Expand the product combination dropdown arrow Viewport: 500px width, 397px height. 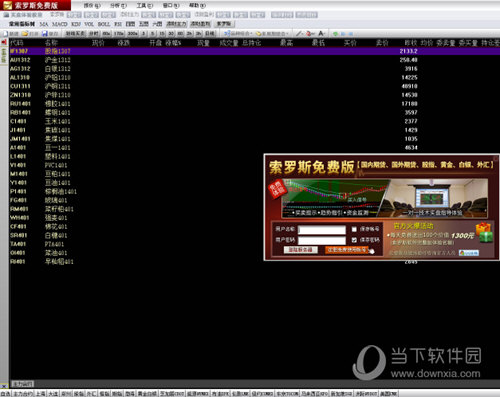click(x=251, y=34)
